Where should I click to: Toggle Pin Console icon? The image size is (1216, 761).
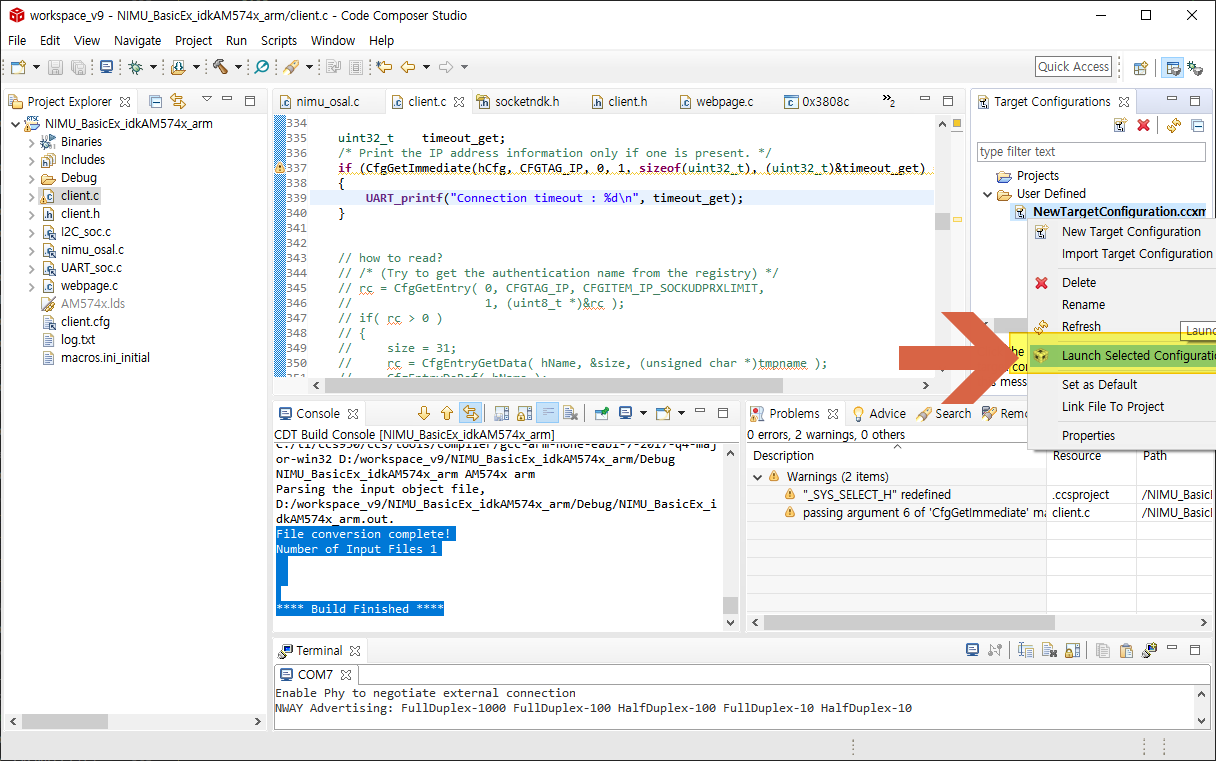601,413
